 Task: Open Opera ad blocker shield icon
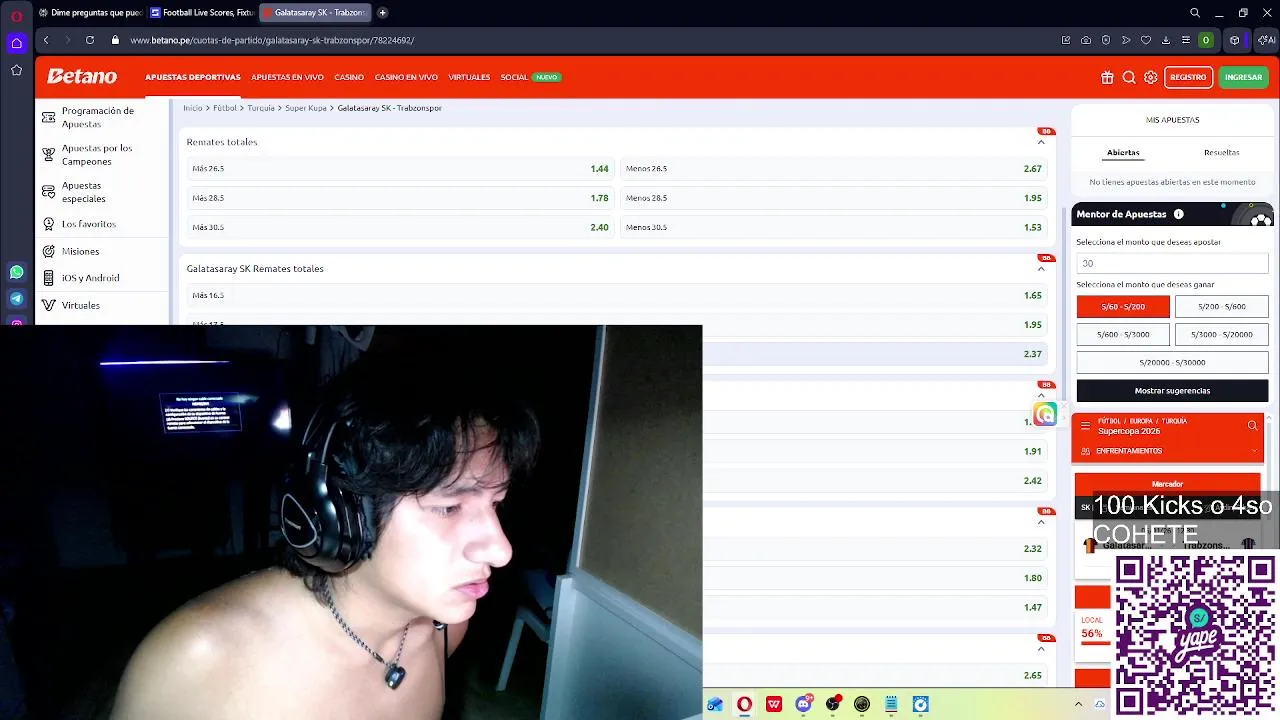1106,40
